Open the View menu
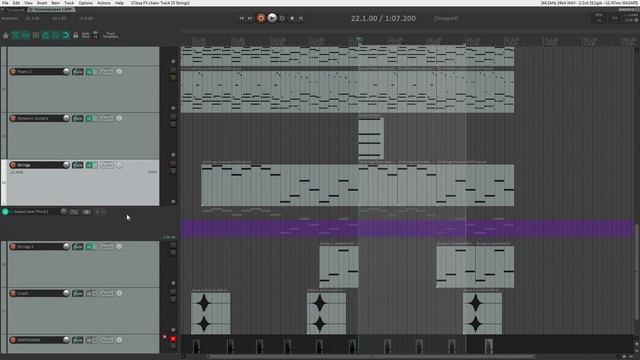This screenshot has width=640, height=360. point(28,3)
